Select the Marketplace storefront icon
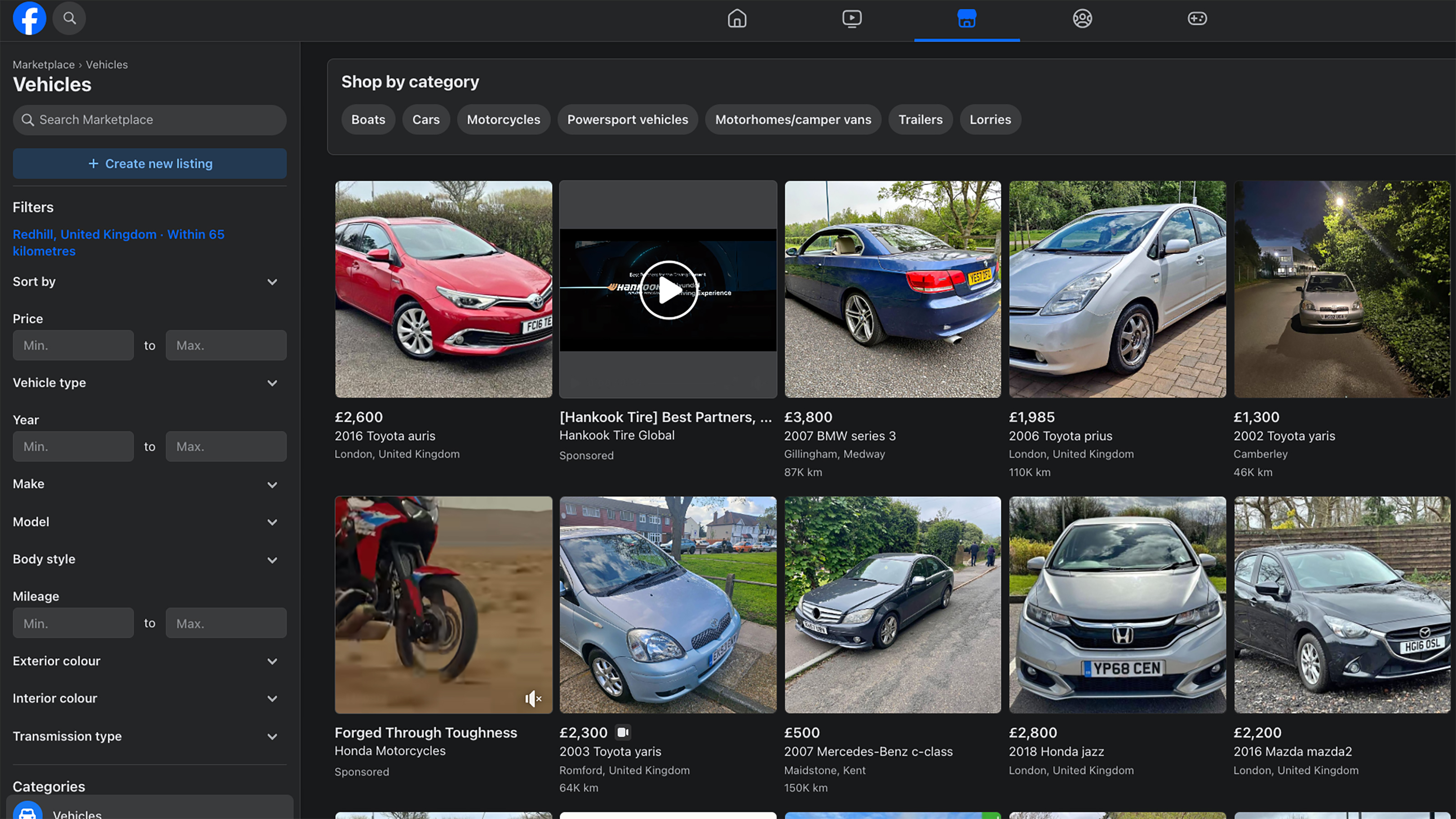Image resolution: width=1456 pixels, height=819 pixels. pyautogui.click(x=966, y=19)
